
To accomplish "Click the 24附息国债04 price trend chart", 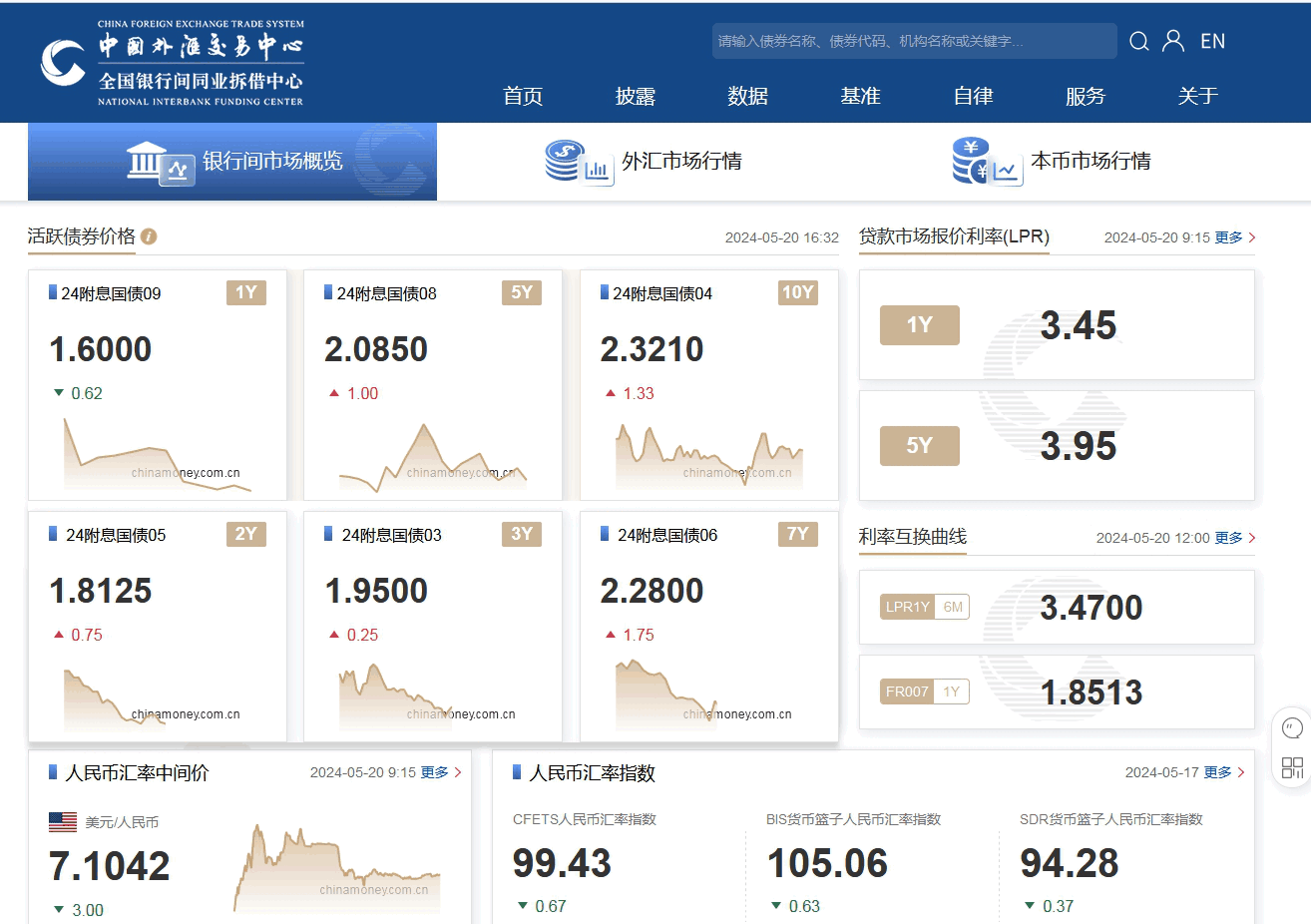I will coord(709,457).
